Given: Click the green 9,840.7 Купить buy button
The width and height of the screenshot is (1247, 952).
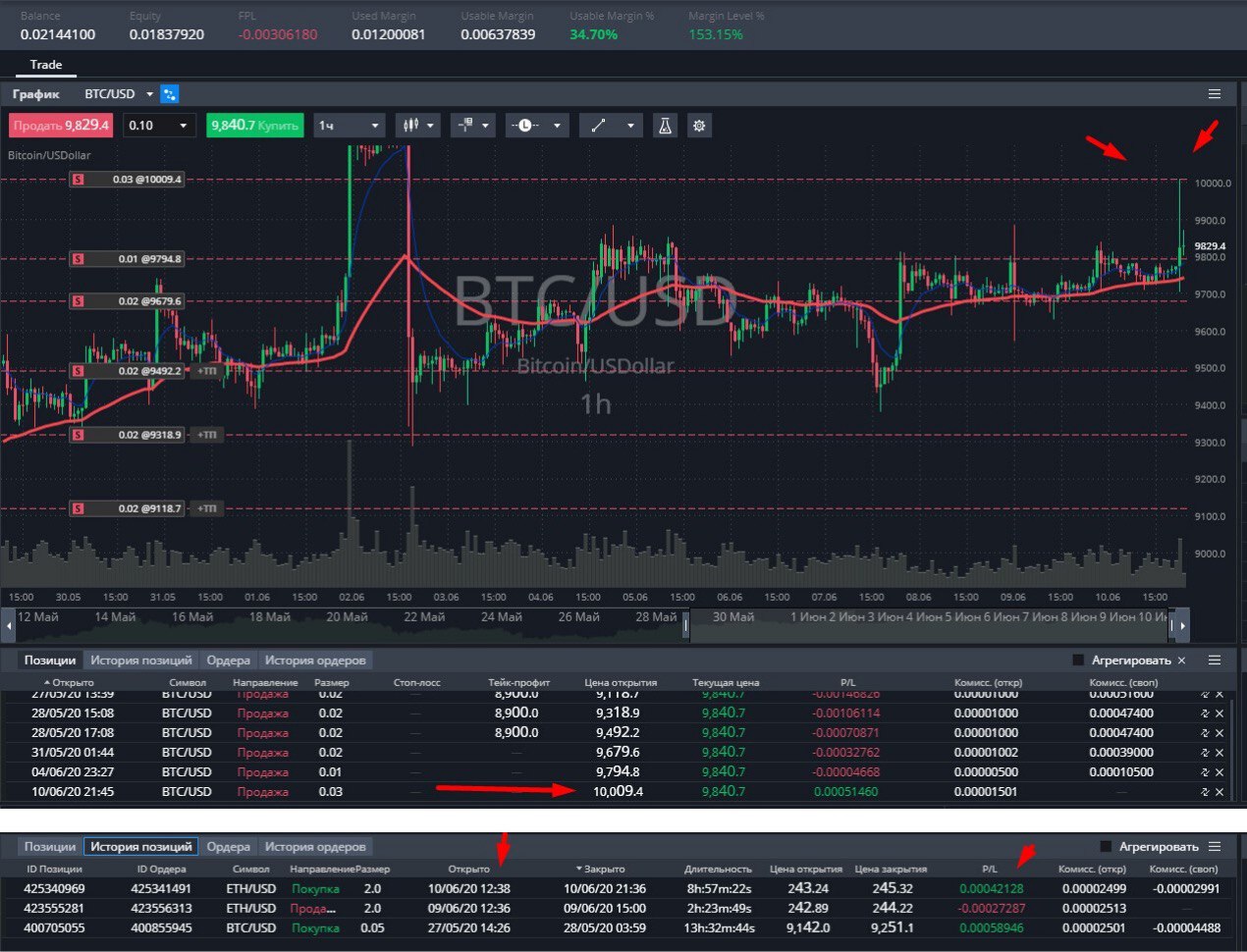Looking at the screenshot, I should point(254,126).
